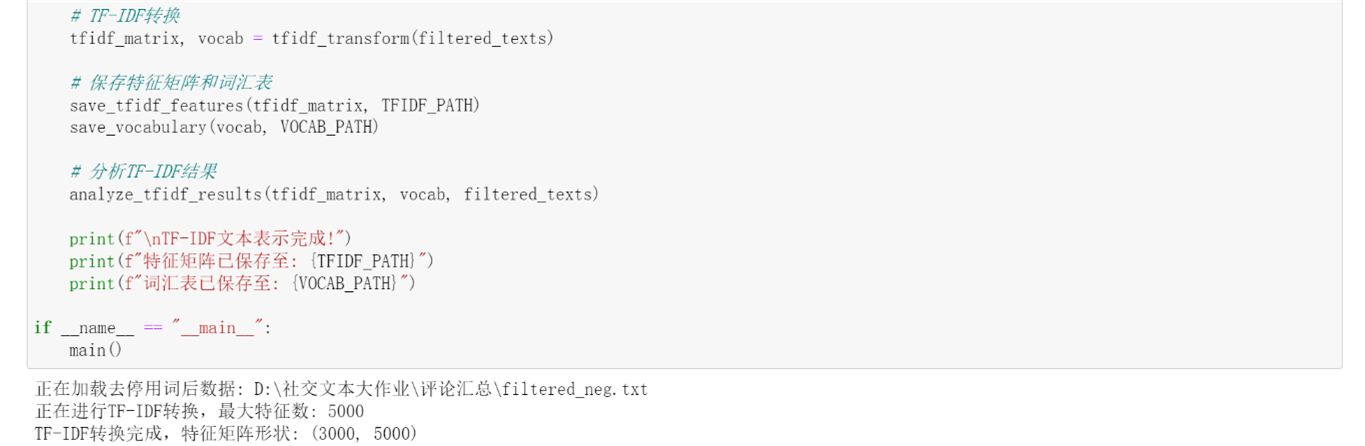Click the print '特征矩阵已保存至' statement

point(251,261)
